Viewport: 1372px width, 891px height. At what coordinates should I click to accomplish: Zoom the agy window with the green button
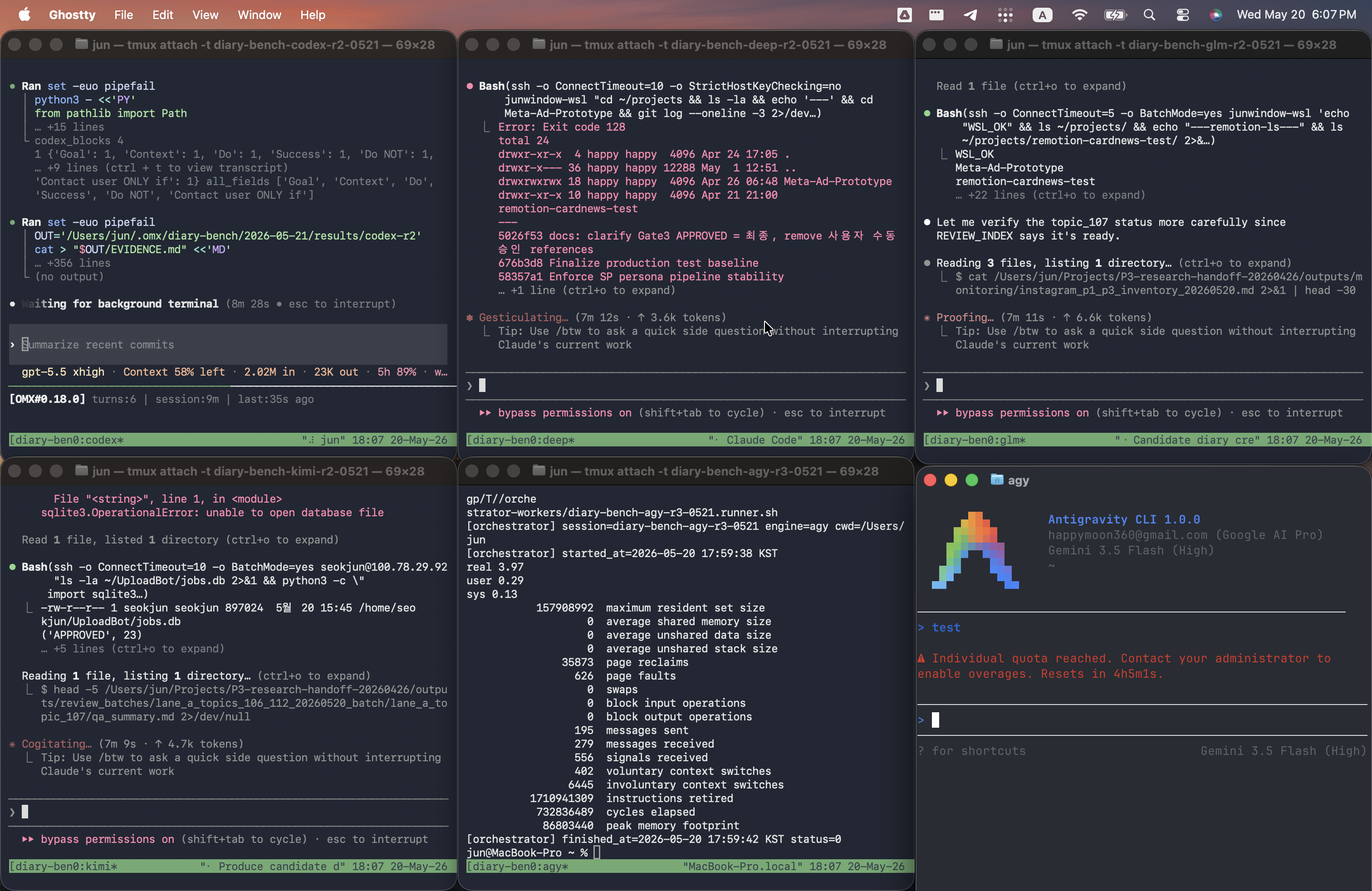pyautogui.click(x=971, y=480)
